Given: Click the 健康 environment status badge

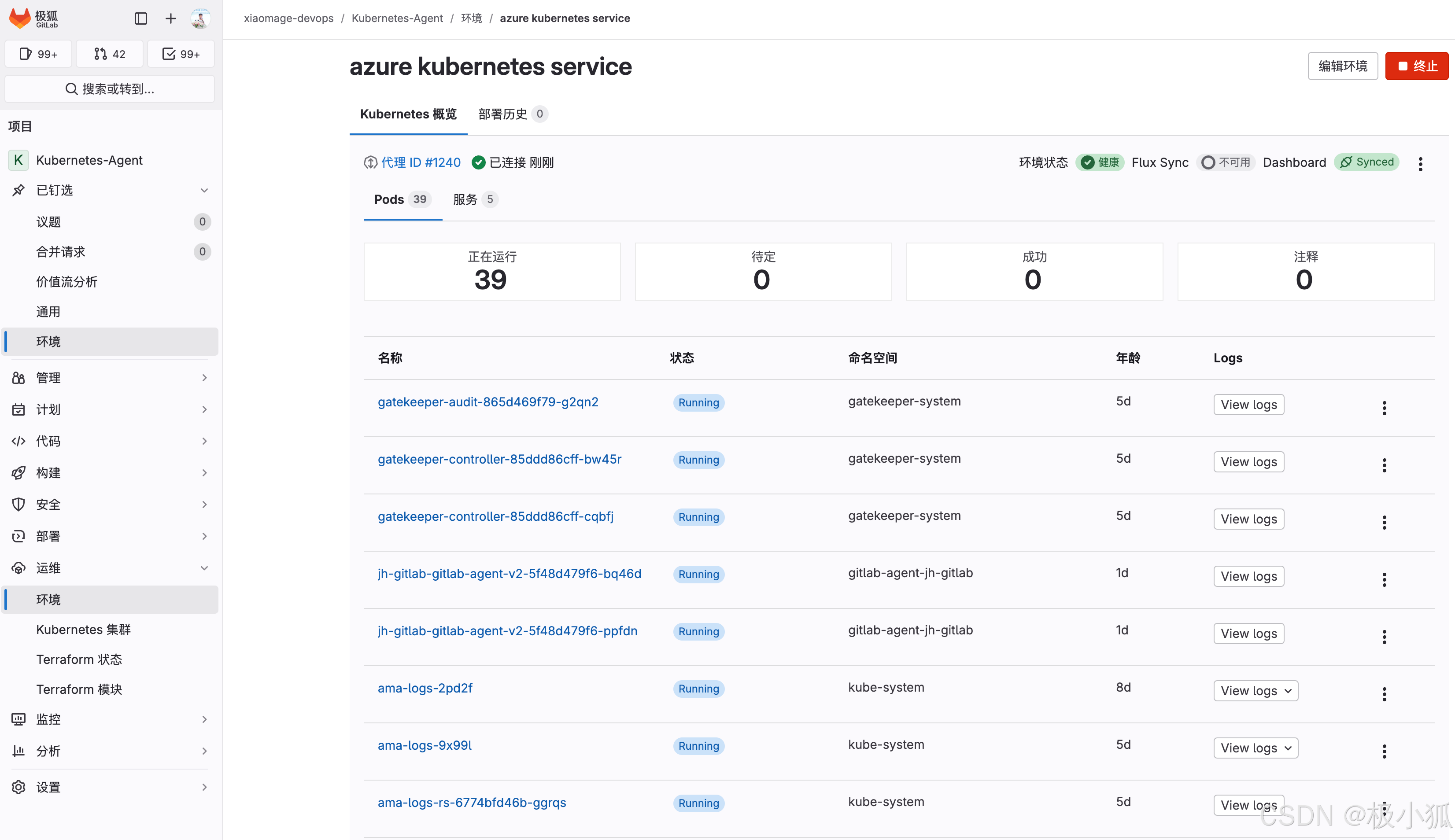Looking at the screenshot, I should pyautogui.click(x=1100, y=163).
